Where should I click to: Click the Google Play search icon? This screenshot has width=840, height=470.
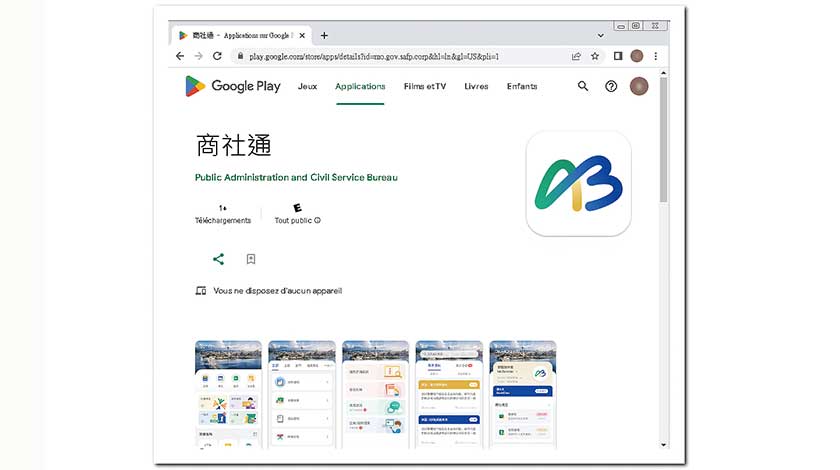pos(583,86)
